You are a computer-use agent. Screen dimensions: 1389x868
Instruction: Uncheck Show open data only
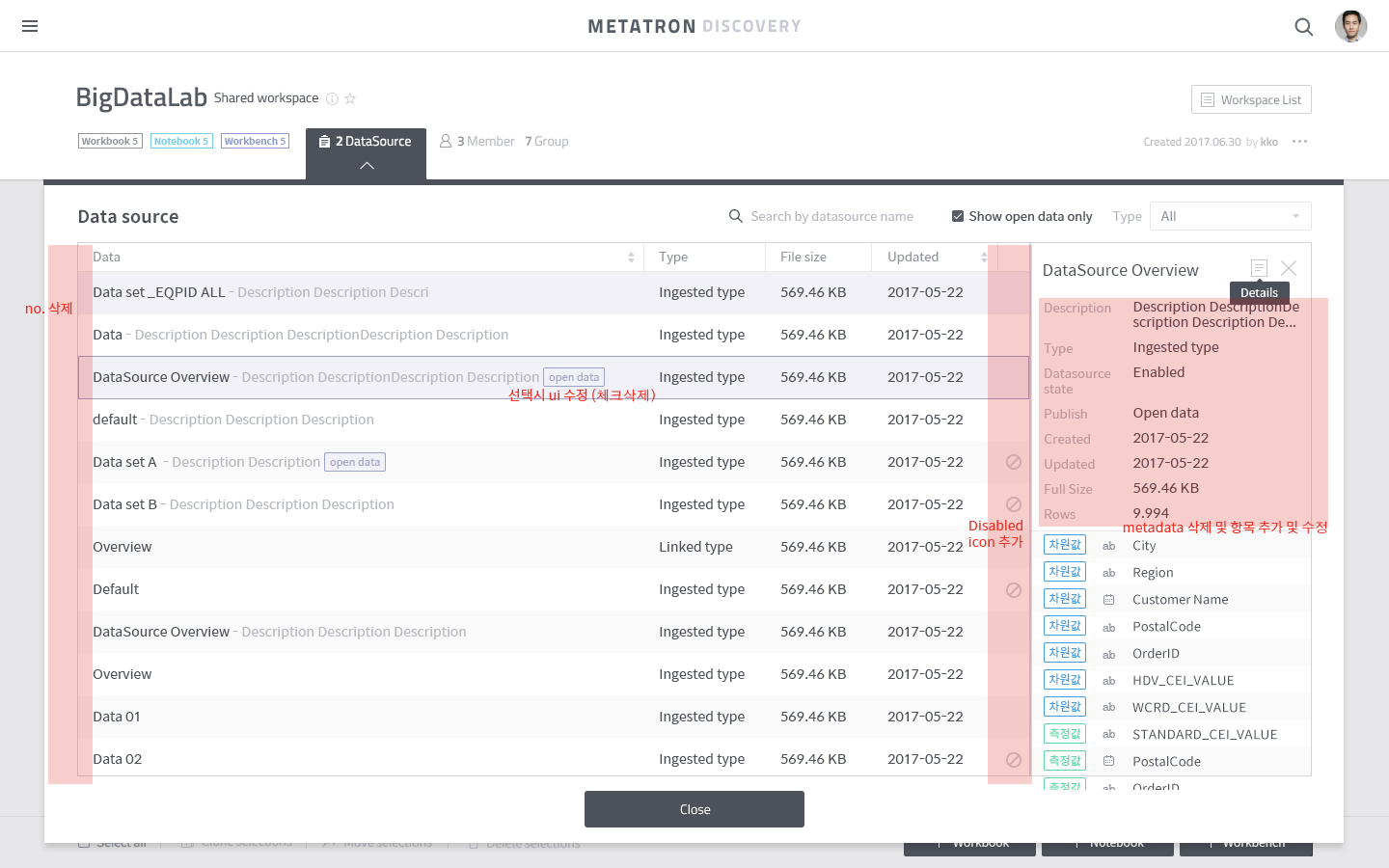(958, 216)
